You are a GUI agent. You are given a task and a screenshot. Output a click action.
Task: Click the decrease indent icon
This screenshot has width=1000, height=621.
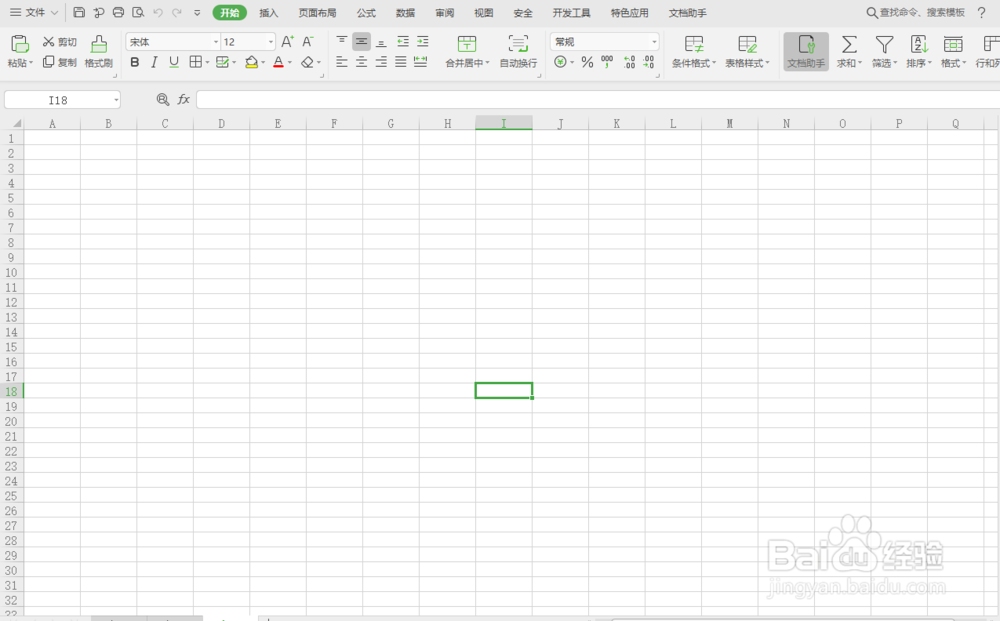402,41
